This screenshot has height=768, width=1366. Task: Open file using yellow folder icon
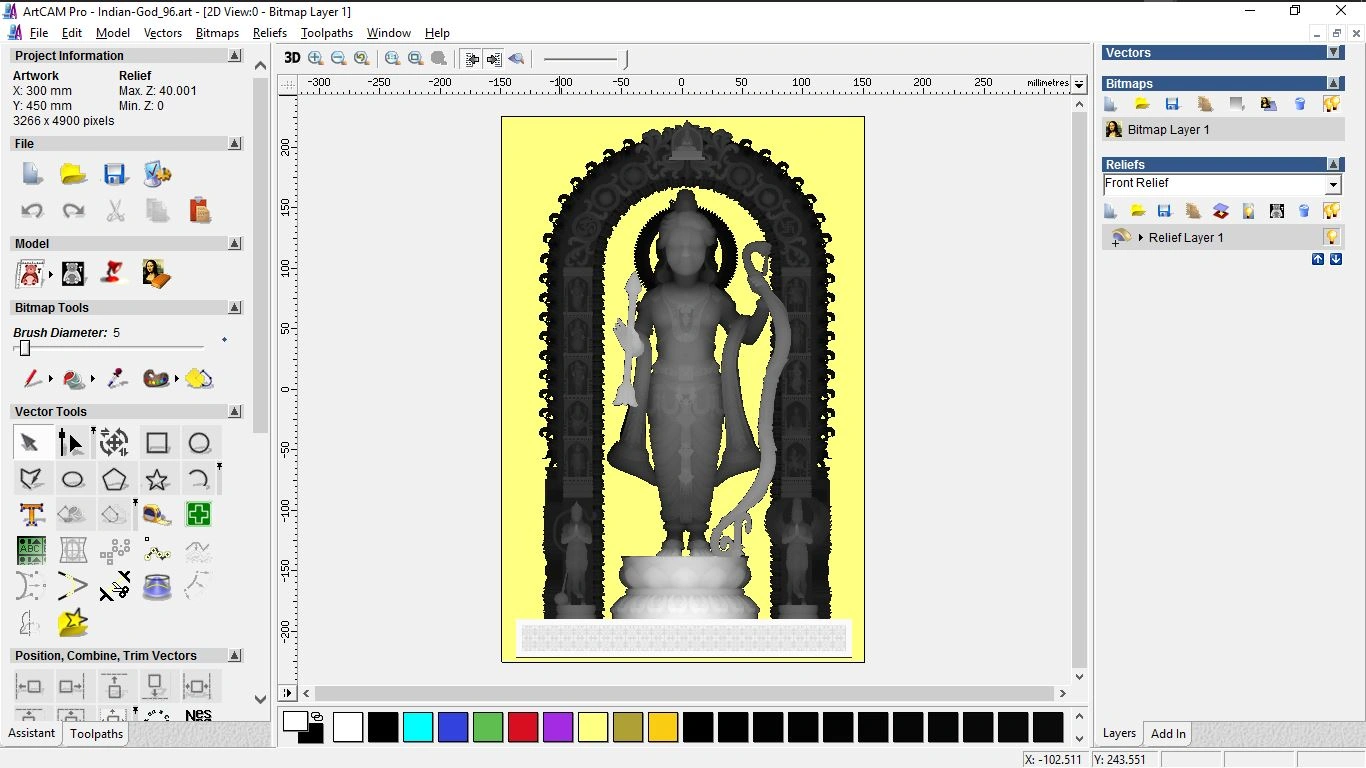73,174
